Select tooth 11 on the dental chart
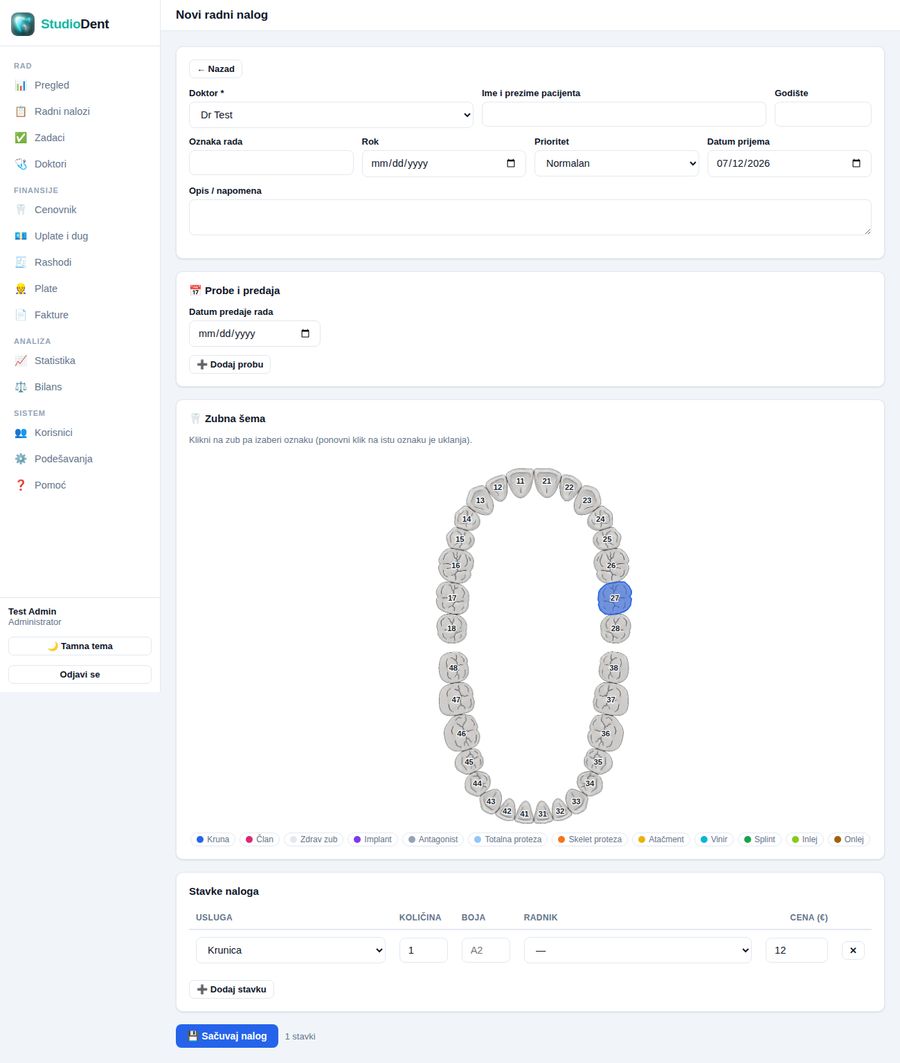The image size is (900, 1063). pyautogui.click(x=520, y=482)
